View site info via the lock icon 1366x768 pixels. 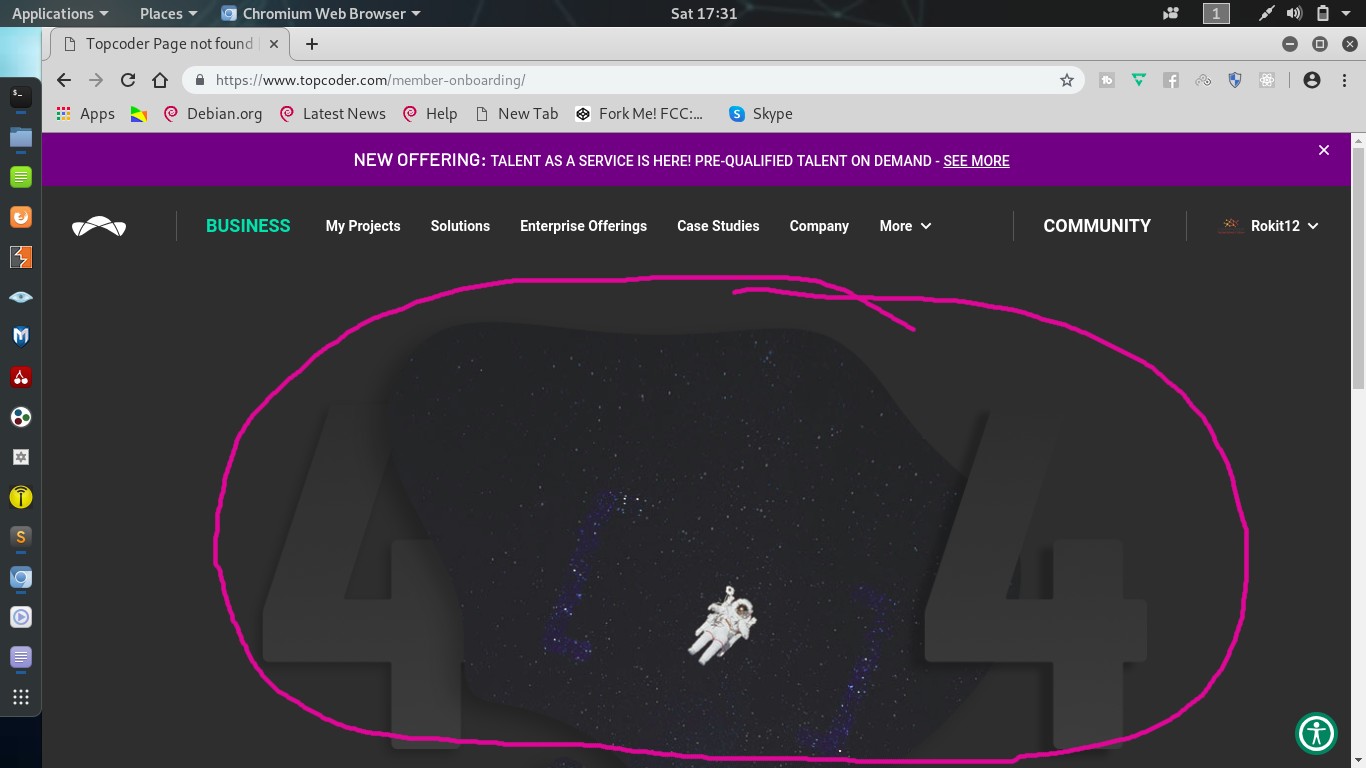tap(200, 80)
